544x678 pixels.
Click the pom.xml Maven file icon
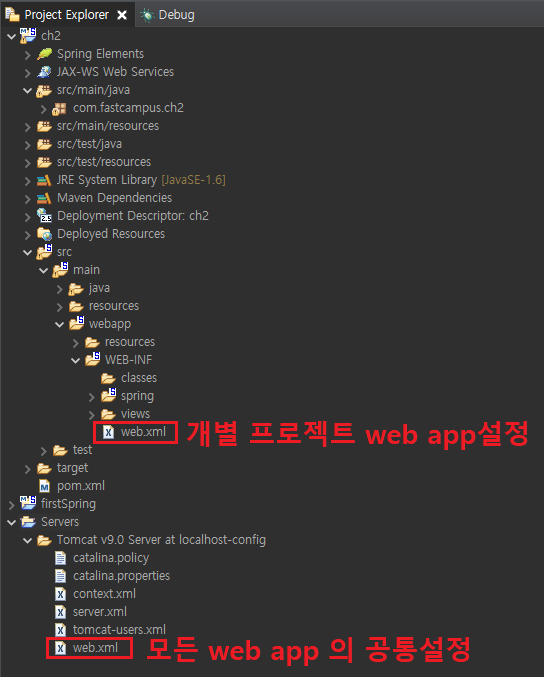(x=45, y=486)
